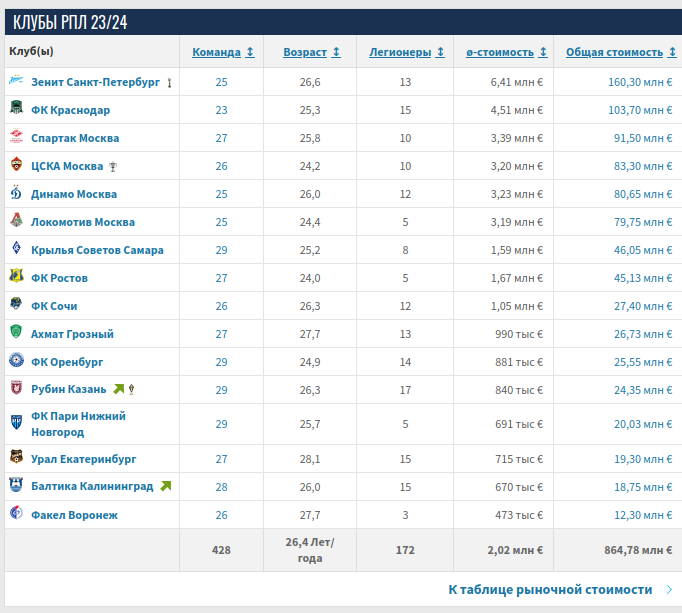Click trophy icon next to Рубин Казань

[x=131, y=390]
